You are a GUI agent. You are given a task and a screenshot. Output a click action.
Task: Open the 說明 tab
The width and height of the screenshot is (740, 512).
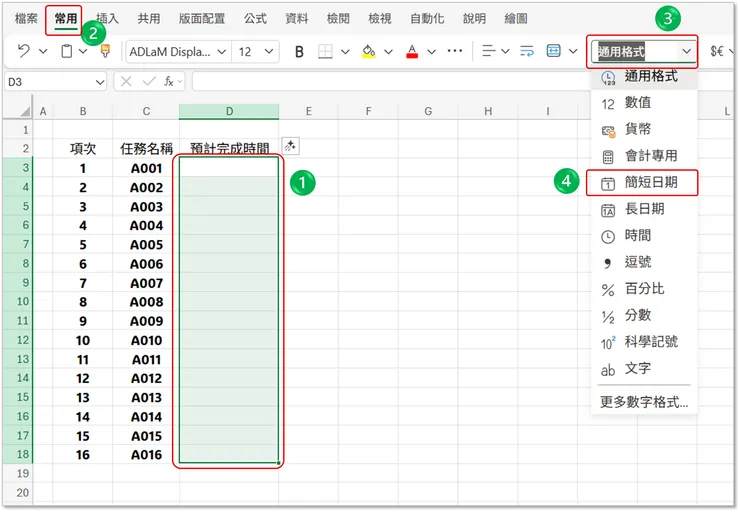click(474, 18)
